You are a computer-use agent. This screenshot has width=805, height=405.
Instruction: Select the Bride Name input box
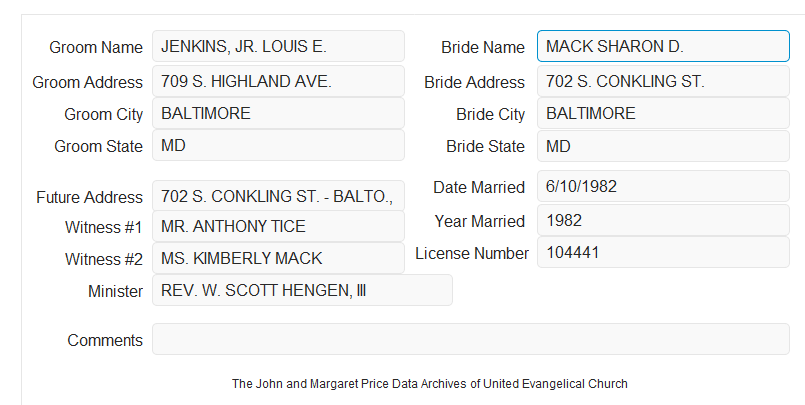[x=663, y=46]
